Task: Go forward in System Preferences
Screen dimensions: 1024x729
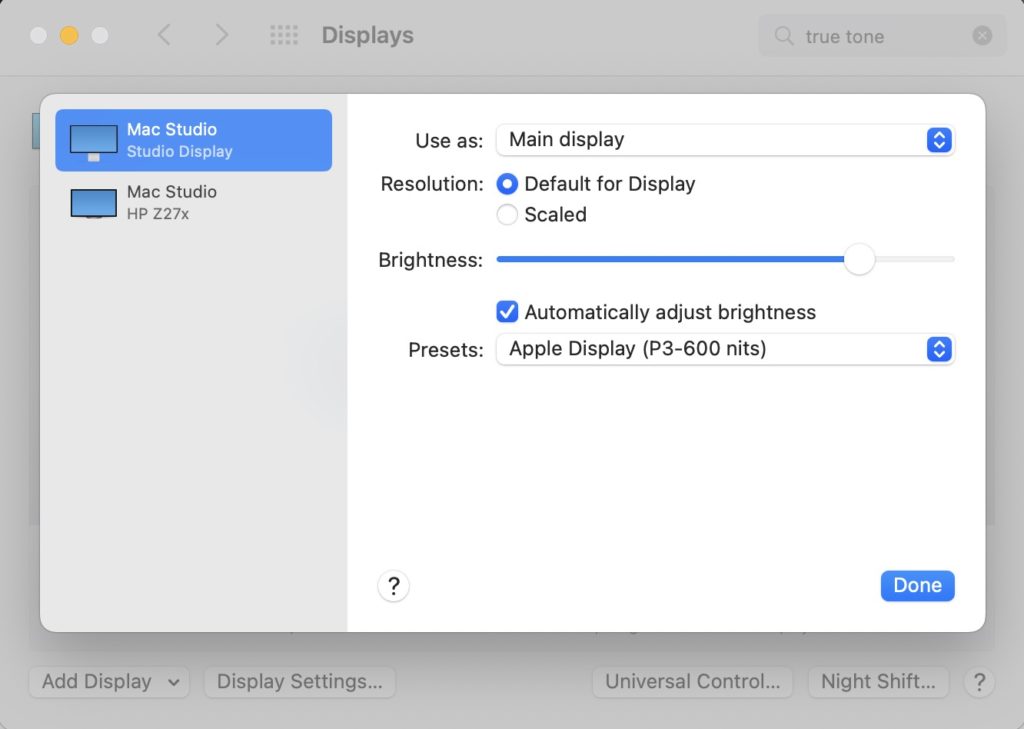Action: pos(221,35)
